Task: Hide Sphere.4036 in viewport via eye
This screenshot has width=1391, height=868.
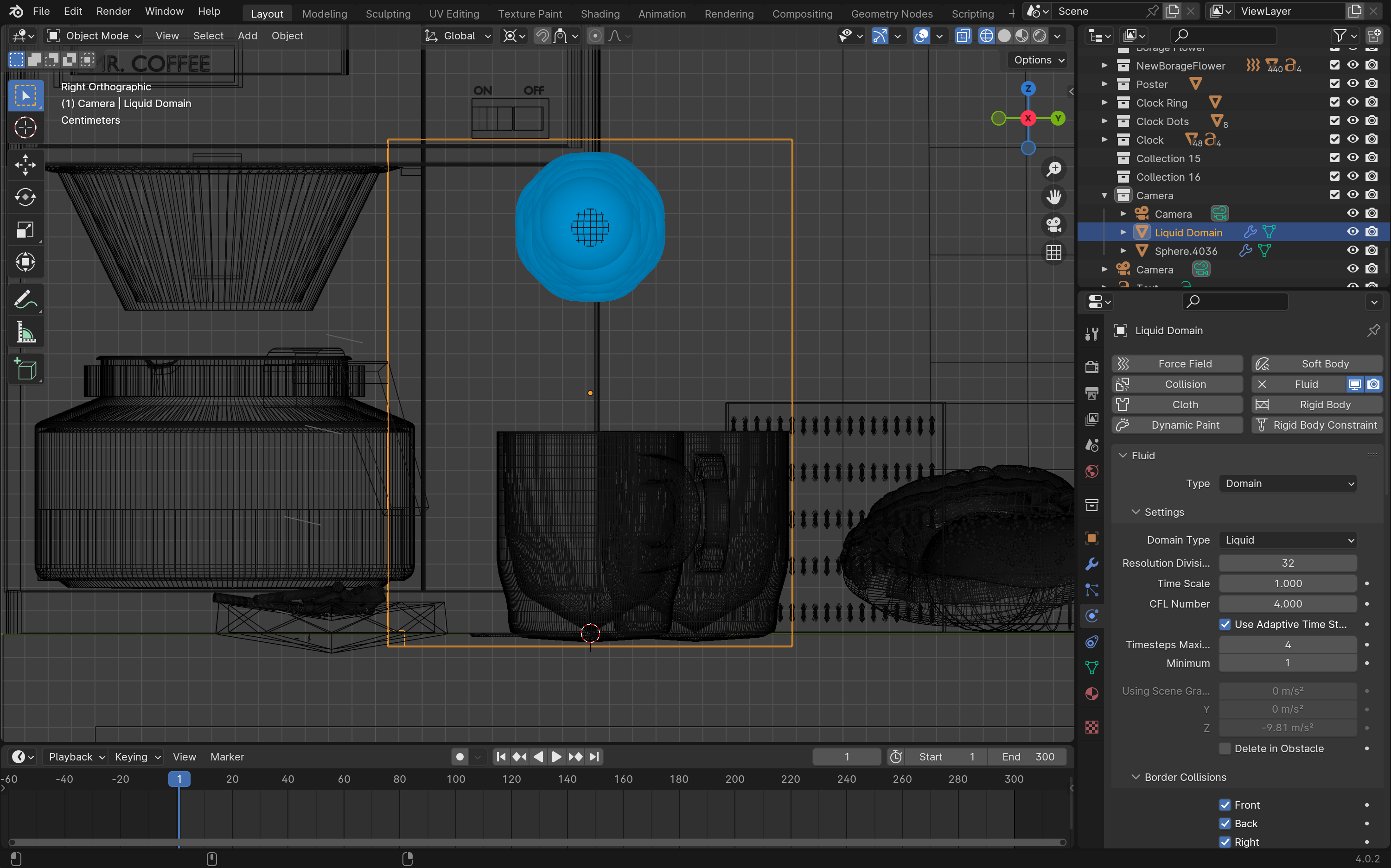Action: 1353,250
